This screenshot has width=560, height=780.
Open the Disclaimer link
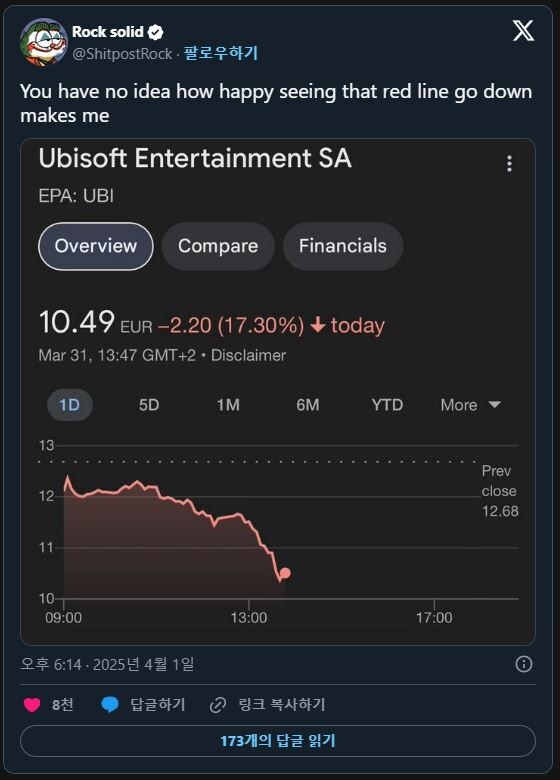(248, 355)
